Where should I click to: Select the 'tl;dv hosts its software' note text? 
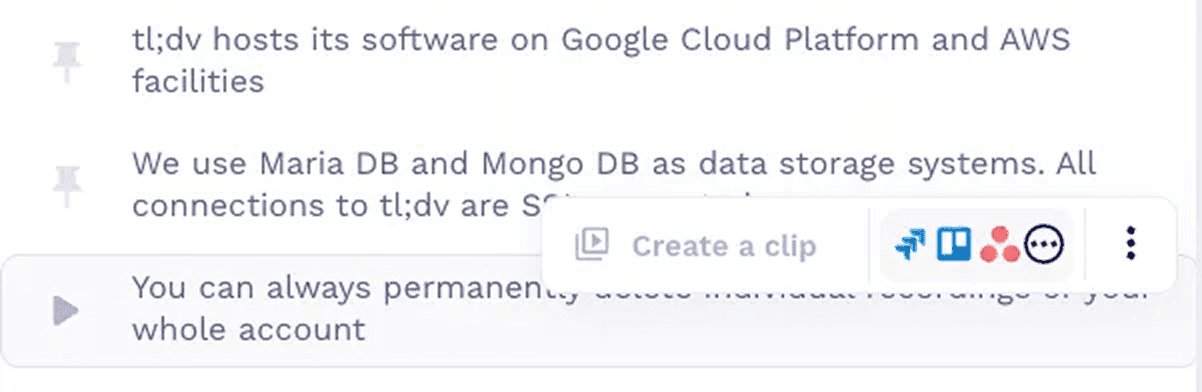point(601,40)
